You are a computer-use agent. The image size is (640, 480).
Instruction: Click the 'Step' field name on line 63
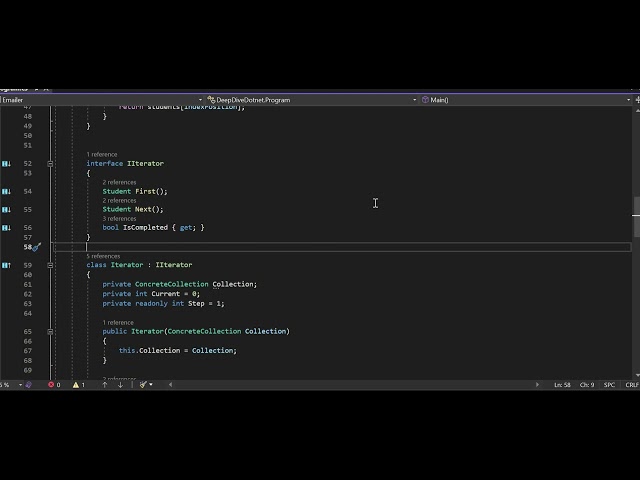point(196,304)
